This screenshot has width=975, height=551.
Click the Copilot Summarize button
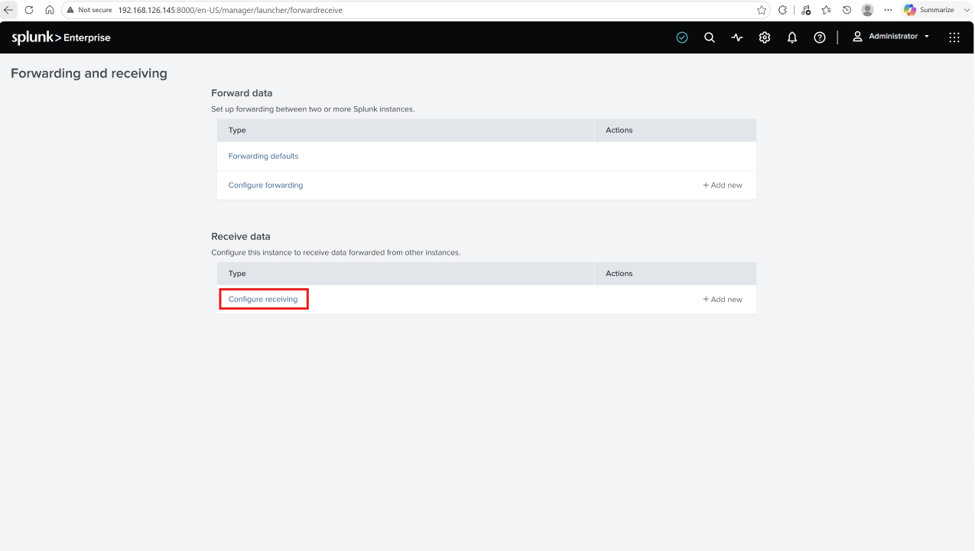[929, 10]
